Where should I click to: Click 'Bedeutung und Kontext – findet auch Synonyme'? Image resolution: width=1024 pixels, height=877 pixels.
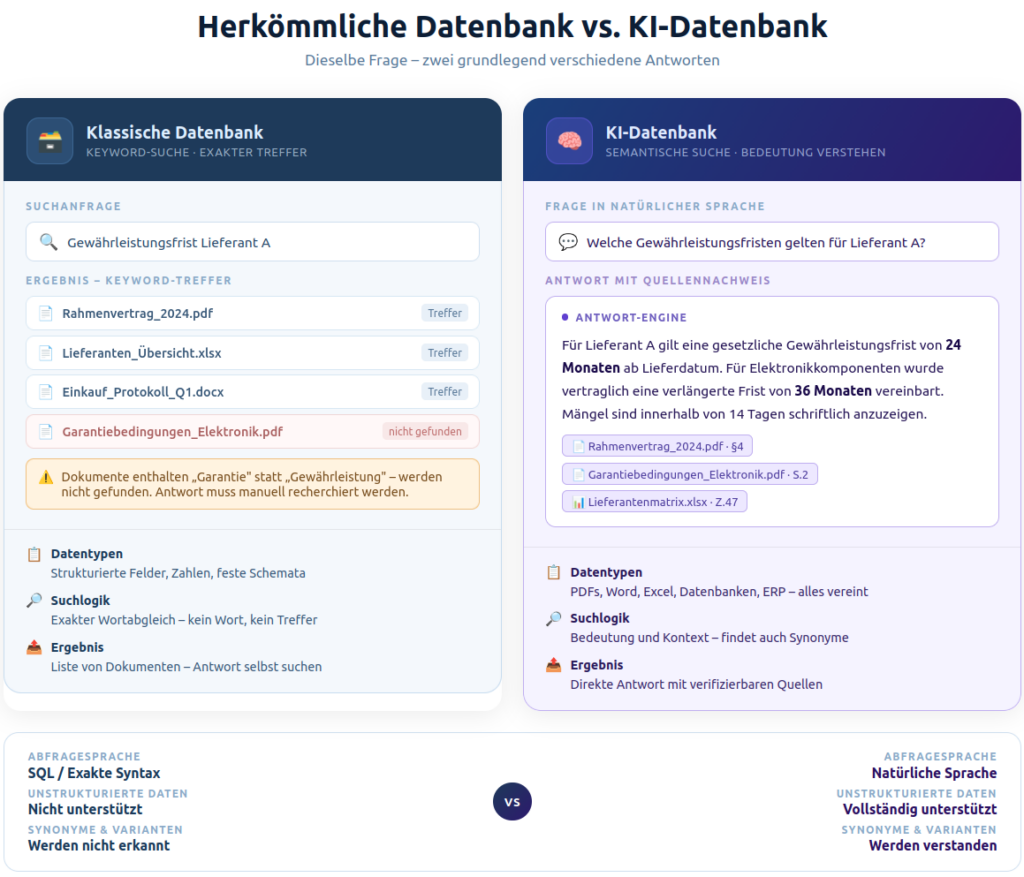709,637
